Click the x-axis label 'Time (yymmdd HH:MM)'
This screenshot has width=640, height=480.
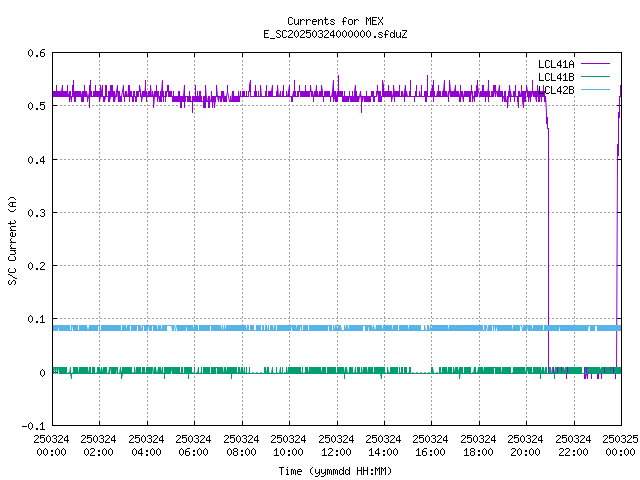(335, 471)
